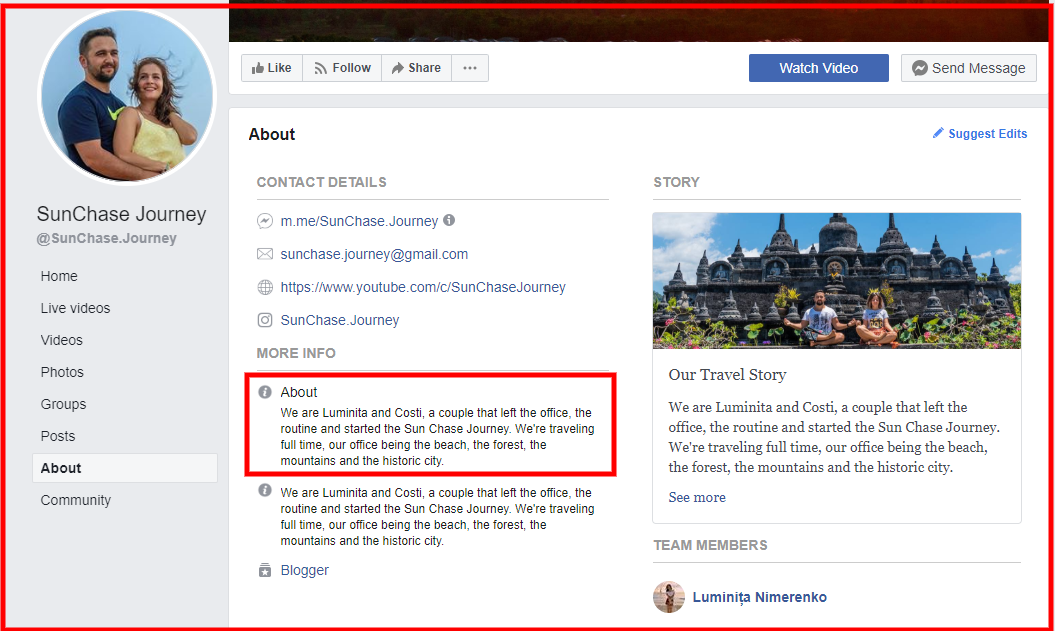Viewport: 1055px width, 631px height.
Task: Click info icon beside second description paragraph
Action: pyautogui.click(x=265, y=490)
